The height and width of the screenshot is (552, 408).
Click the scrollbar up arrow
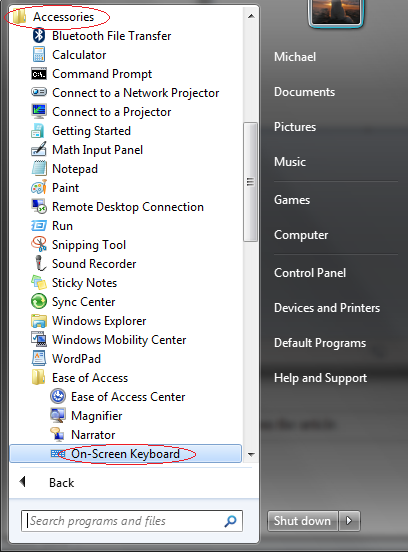tap(251, 16)
